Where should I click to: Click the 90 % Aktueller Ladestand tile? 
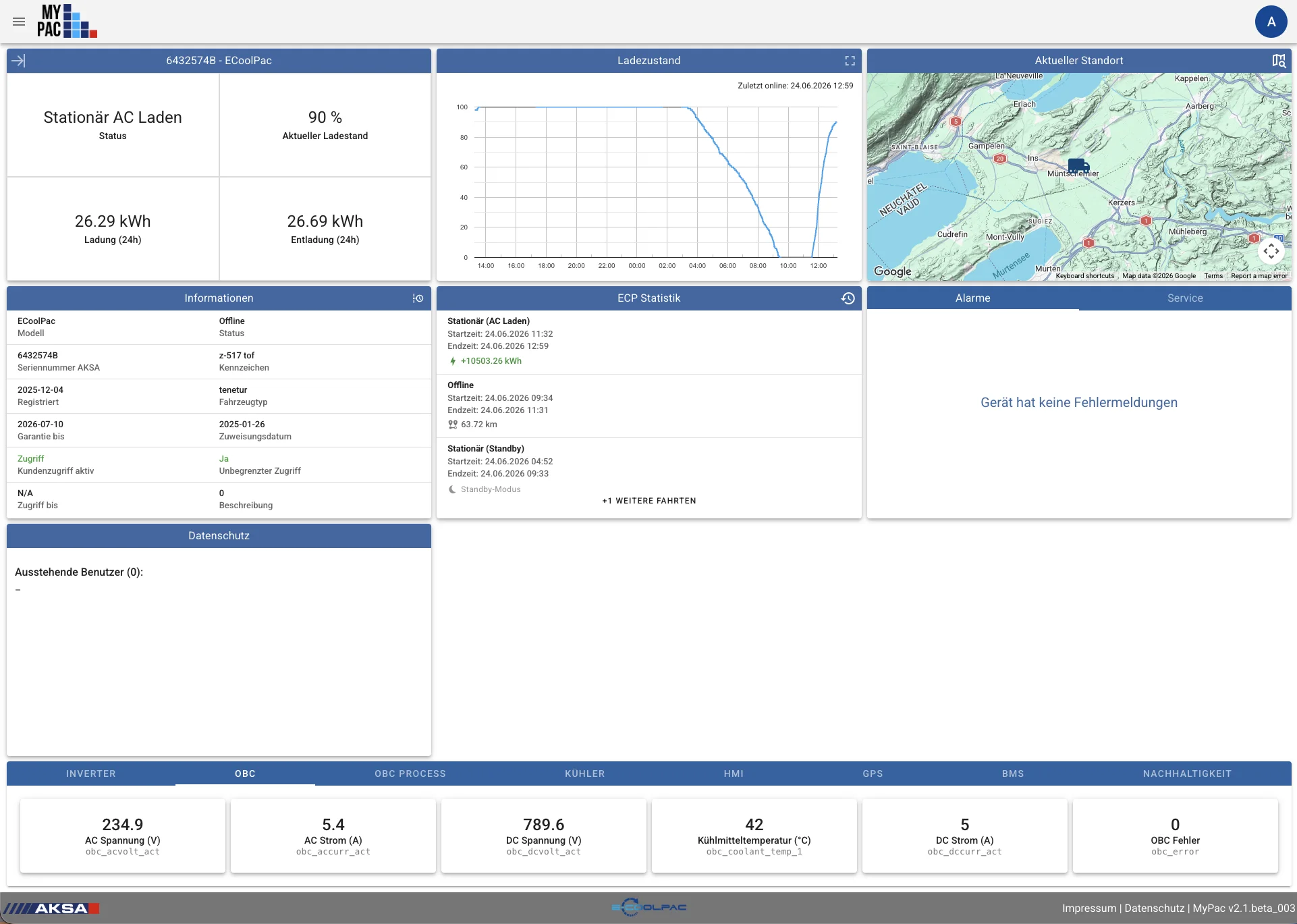pos(325,125)
